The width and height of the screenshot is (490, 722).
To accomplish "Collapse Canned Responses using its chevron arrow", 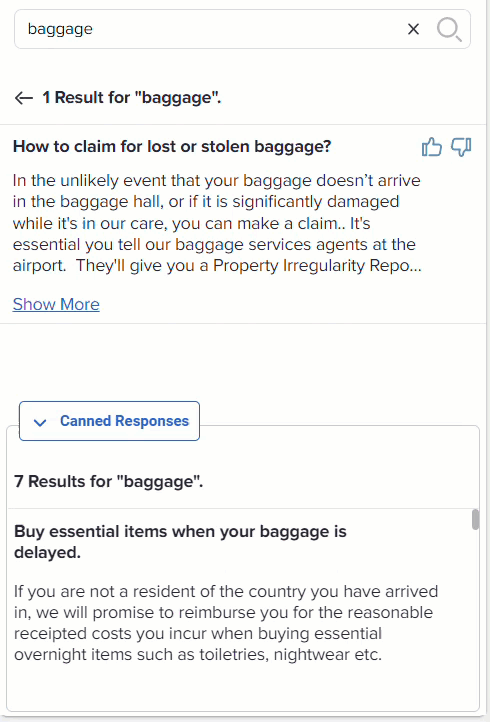I will pyautogui.click(x=40, y=422).
